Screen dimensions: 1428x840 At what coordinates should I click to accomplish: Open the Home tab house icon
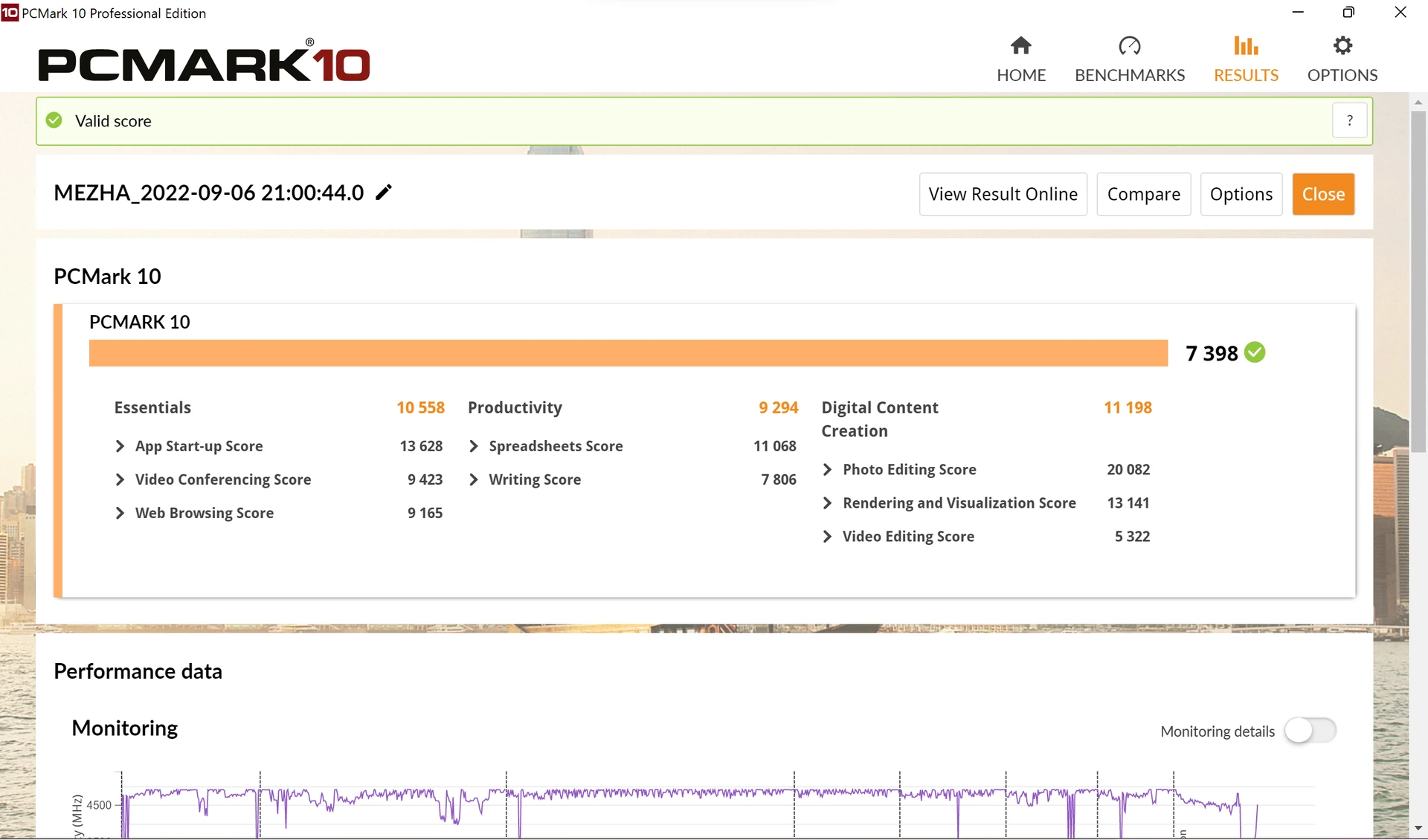point(1021,46)
